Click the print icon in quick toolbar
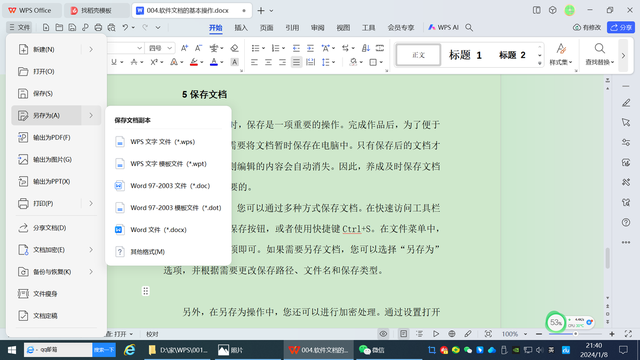Viewport: 640px width, 360px height. tap(98, 27)
